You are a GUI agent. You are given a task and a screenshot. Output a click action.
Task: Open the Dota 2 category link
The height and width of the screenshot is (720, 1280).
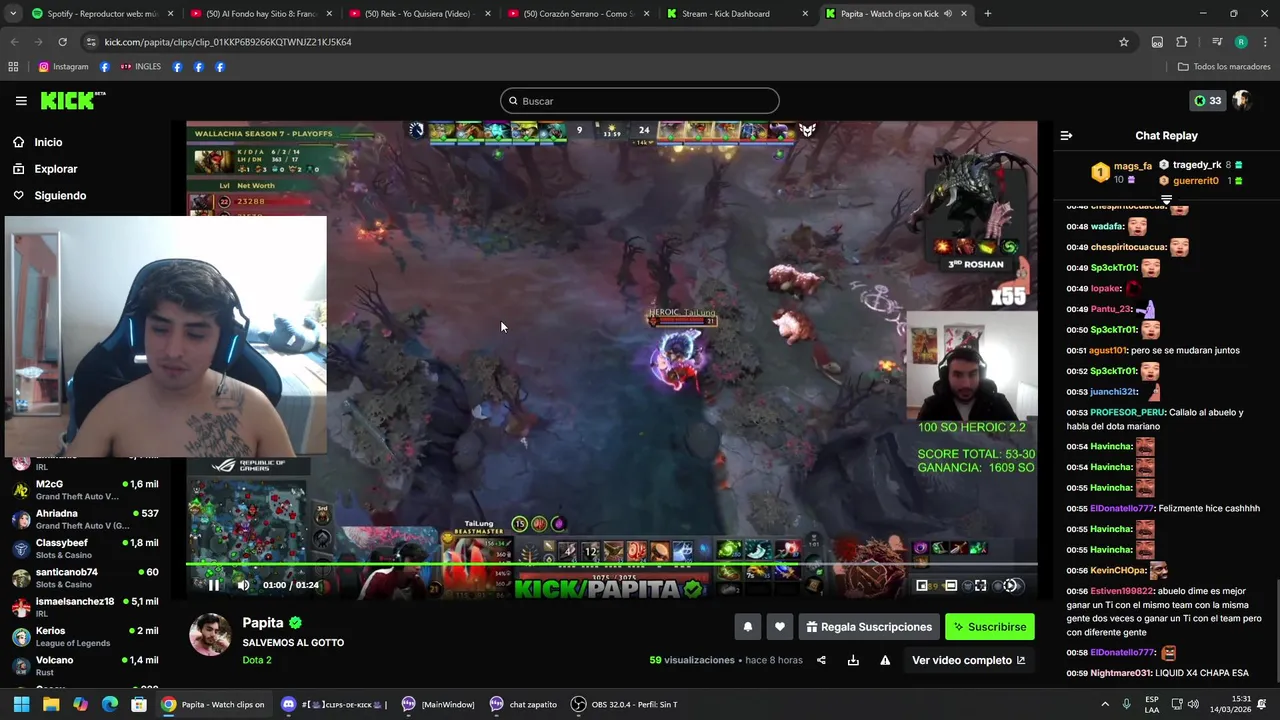[x=257, y=660]
